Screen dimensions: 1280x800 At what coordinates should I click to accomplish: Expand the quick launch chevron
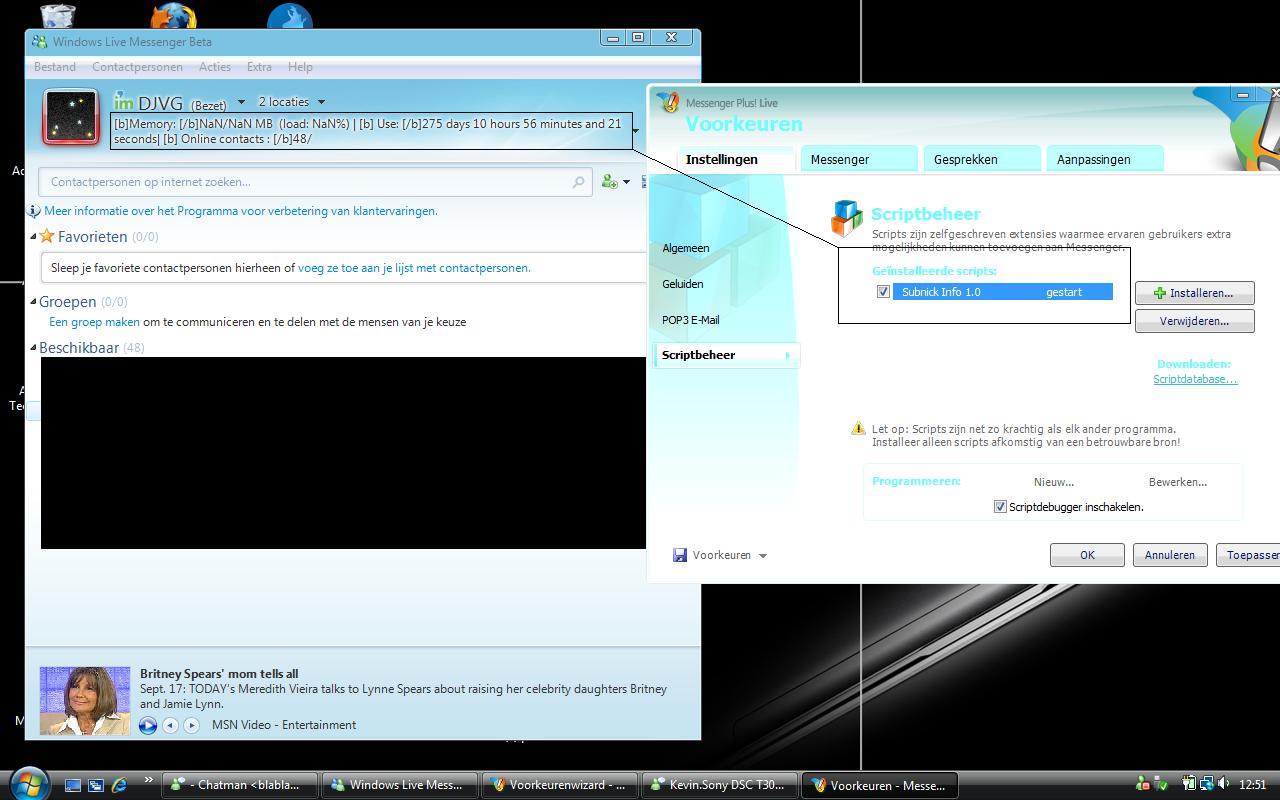149,780
